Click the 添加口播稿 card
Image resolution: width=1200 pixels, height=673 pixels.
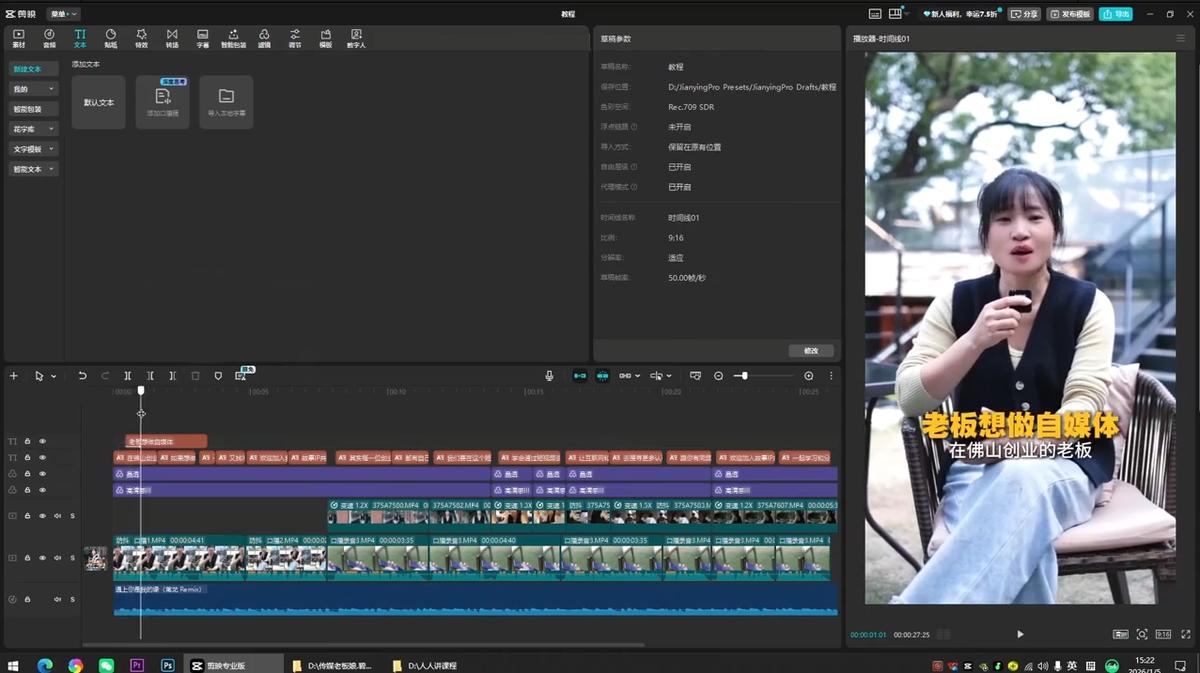pyautogui.click(x=162, y=102)
